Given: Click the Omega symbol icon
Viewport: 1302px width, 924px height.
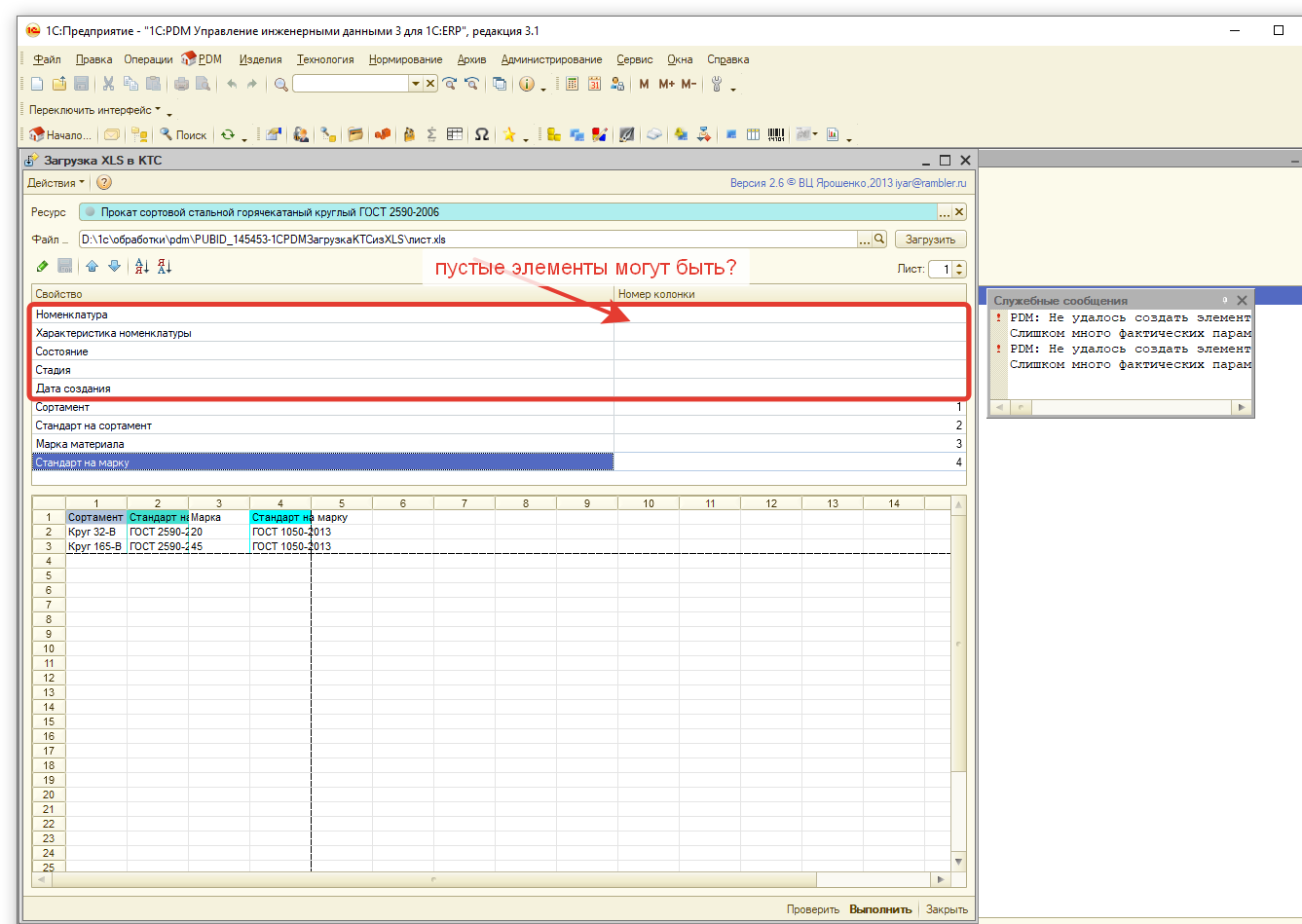Looking at the screenshot, I should 482,135.
